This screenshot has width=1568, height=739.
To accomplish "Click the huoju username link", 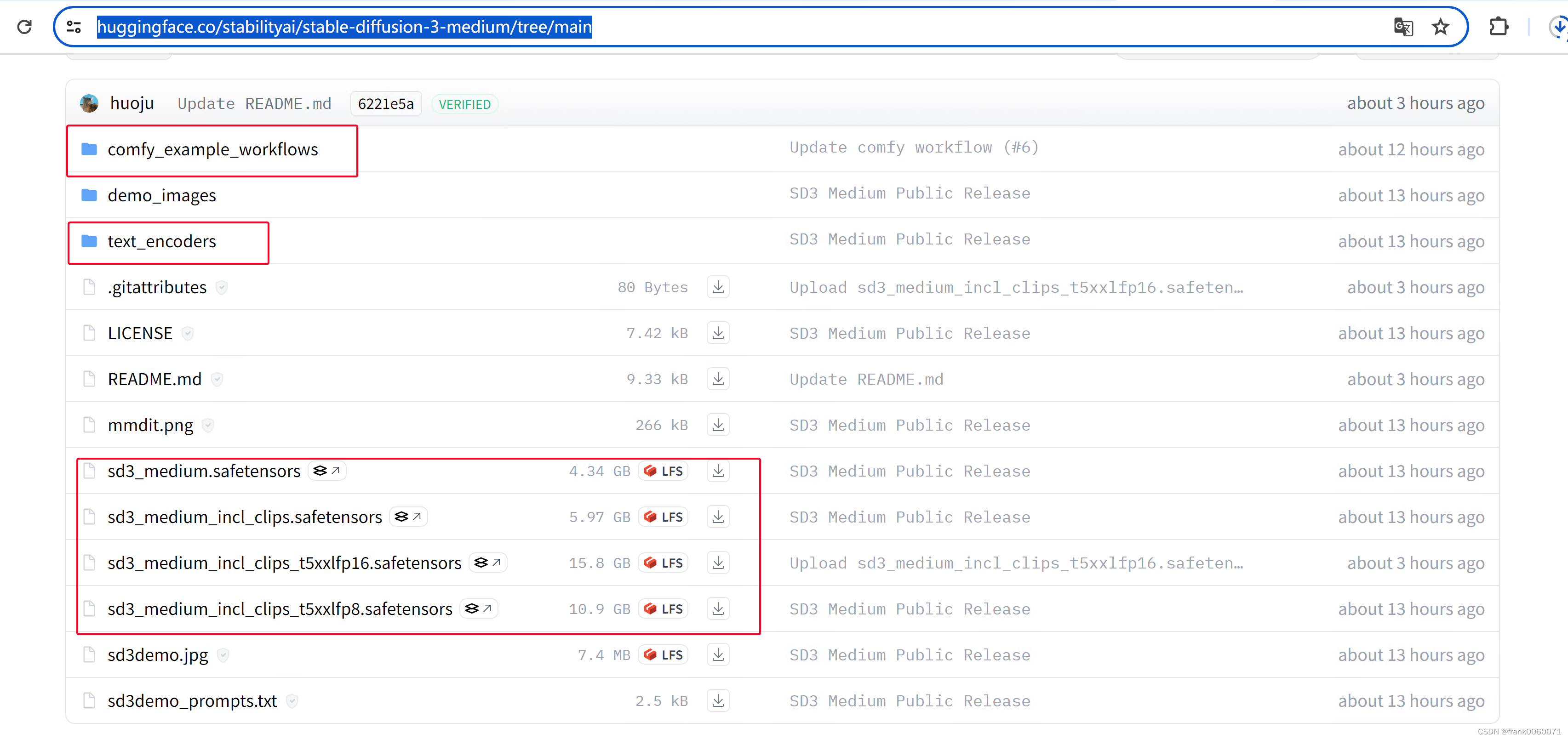I will (x=132, y=103).
